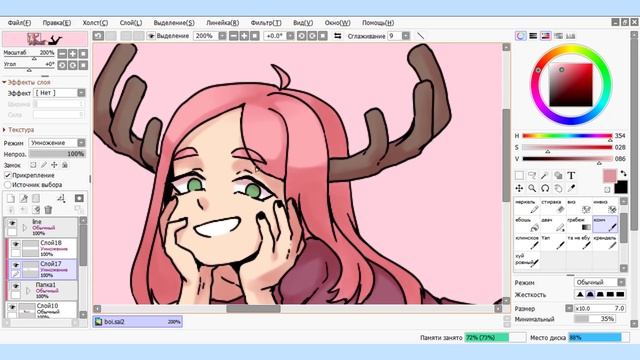
Task: Open the layer "Режим" Умножение dropdown
Action: (x=81, y=143)
